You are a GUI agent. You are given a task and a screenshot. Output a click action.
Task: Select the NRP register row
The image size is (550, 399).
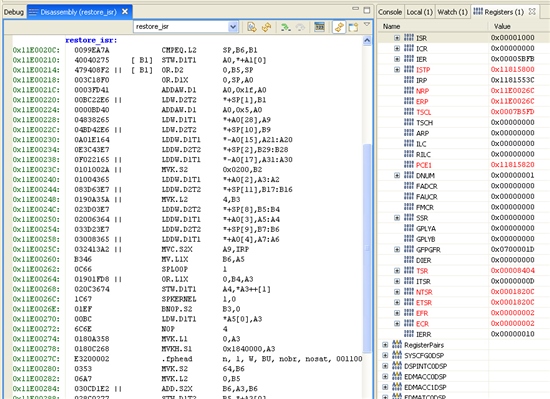(x=464, y=91)
